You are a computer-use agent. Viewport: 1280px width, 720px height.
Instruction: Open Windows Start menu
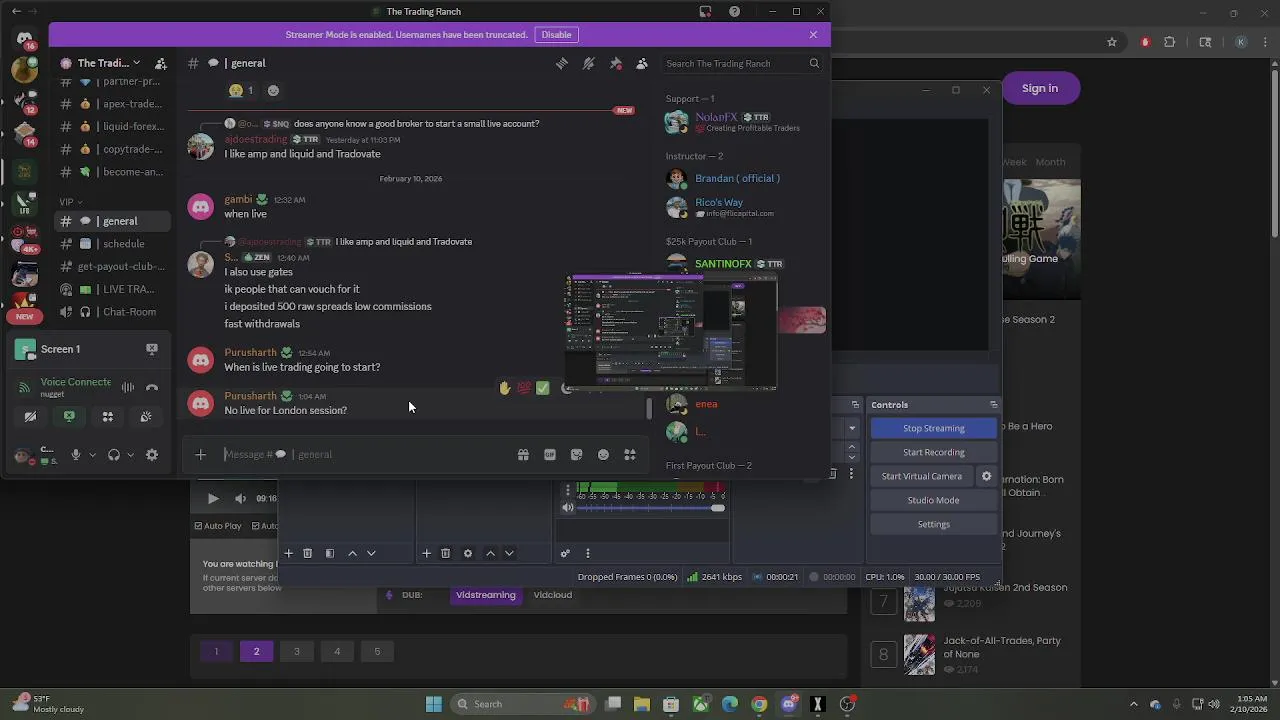tap(434, 704)
